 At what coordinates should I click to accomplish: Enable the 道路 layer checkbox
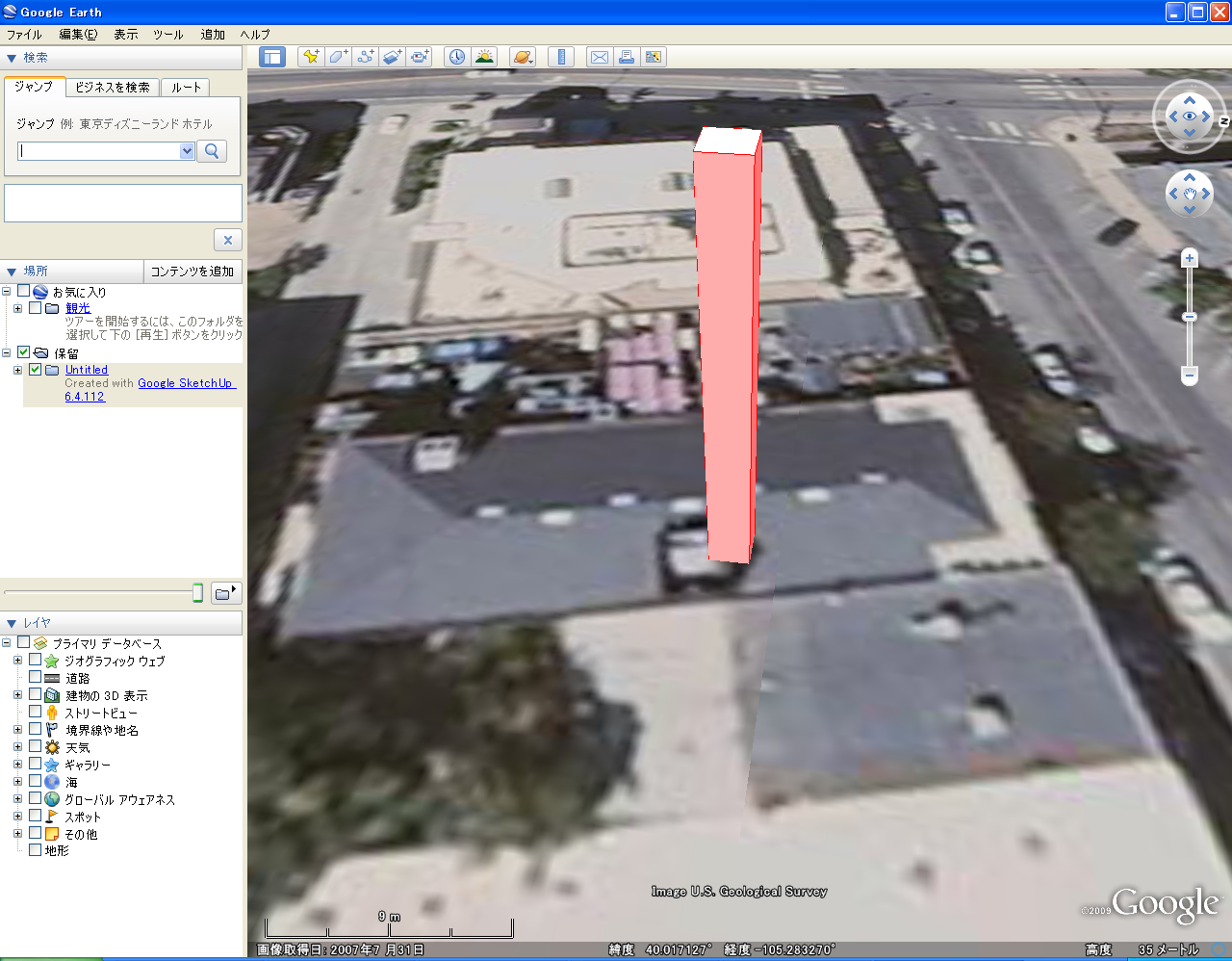tap(36, 677)
